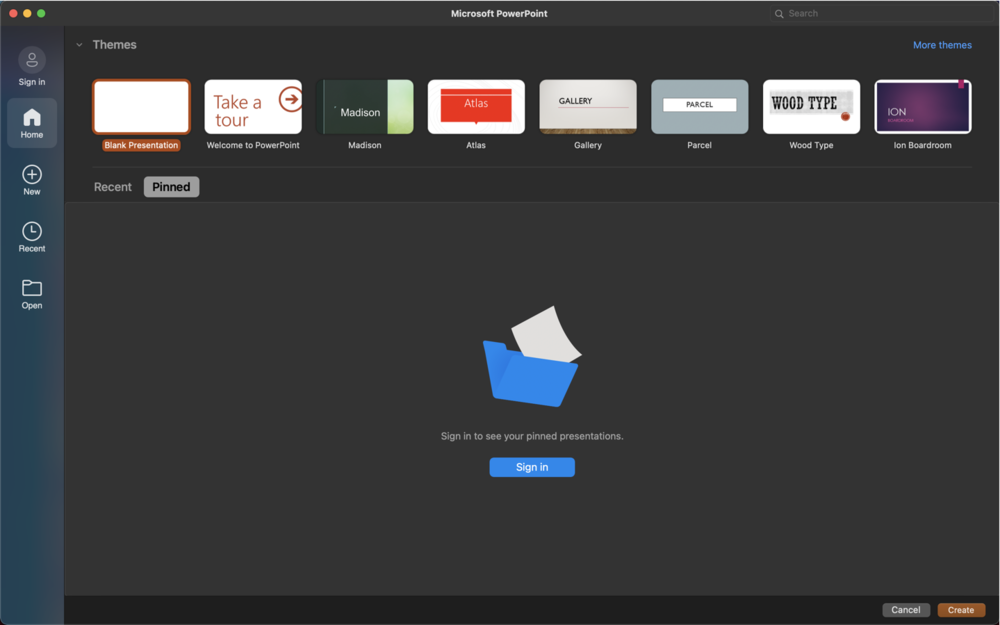Open More themes
The height and width of the screenshot is (625, 1000).
[x=942, y=44]
